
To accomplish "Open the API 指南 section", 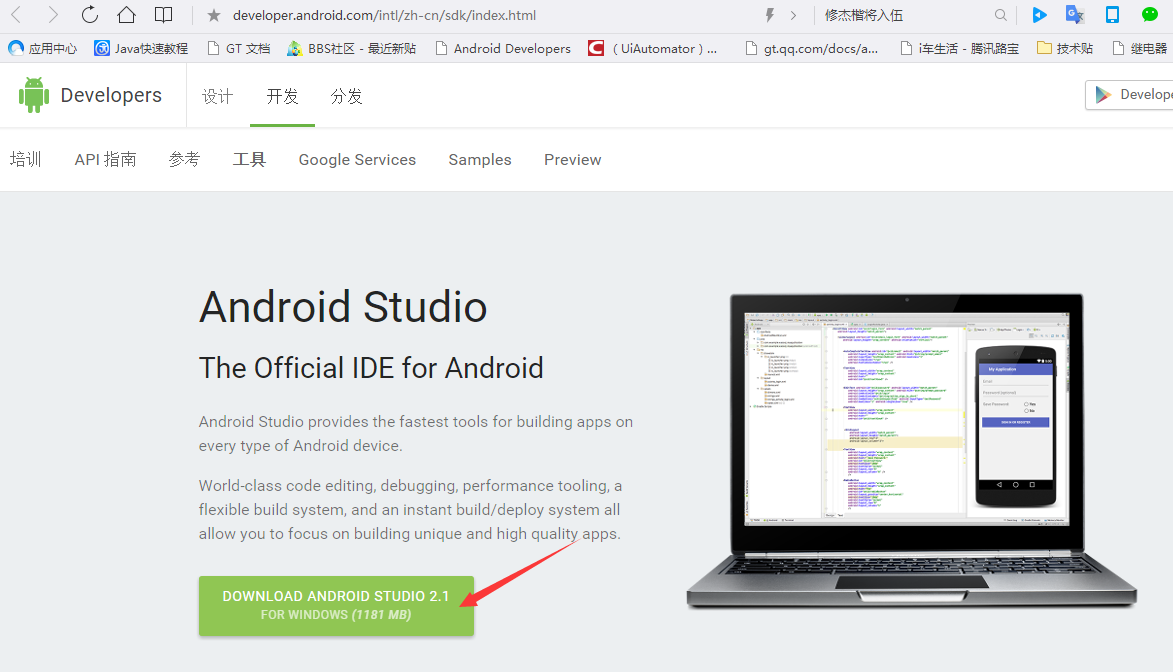I will pyautogui.click(x=105, y=159).
